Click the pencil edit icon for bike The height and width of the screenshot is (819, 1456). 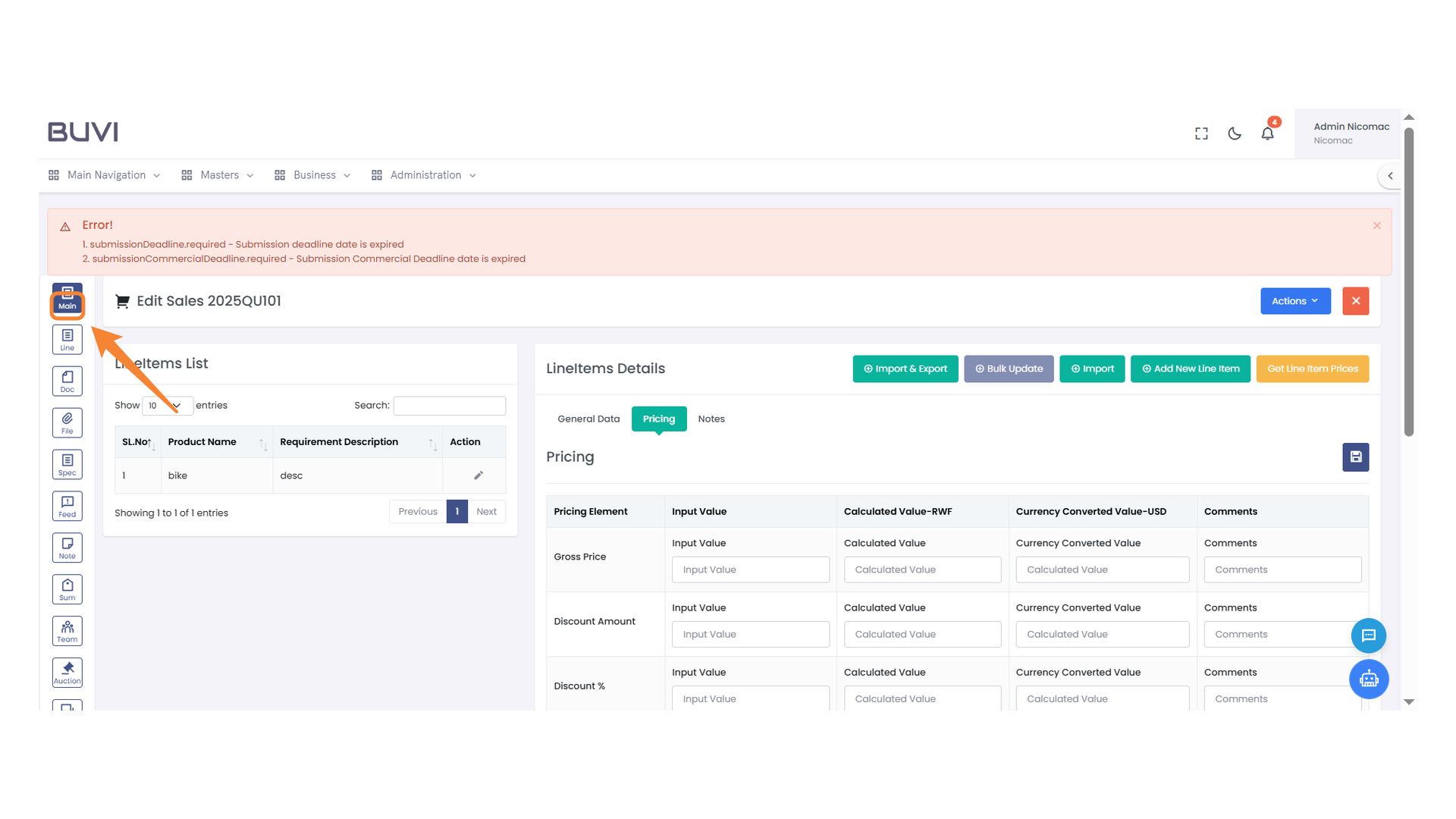[478, 475]
